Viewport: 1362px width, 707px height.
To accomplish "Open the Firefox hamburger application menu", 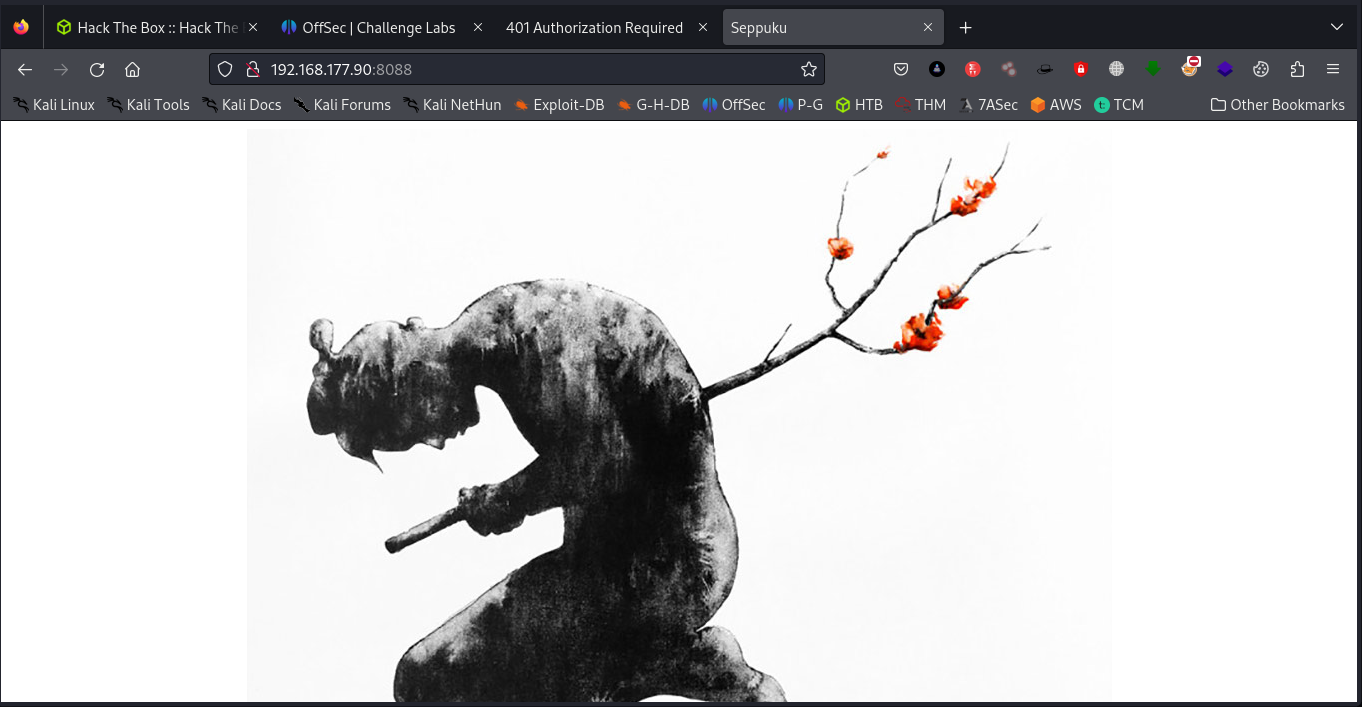I will click(1333, 69).
